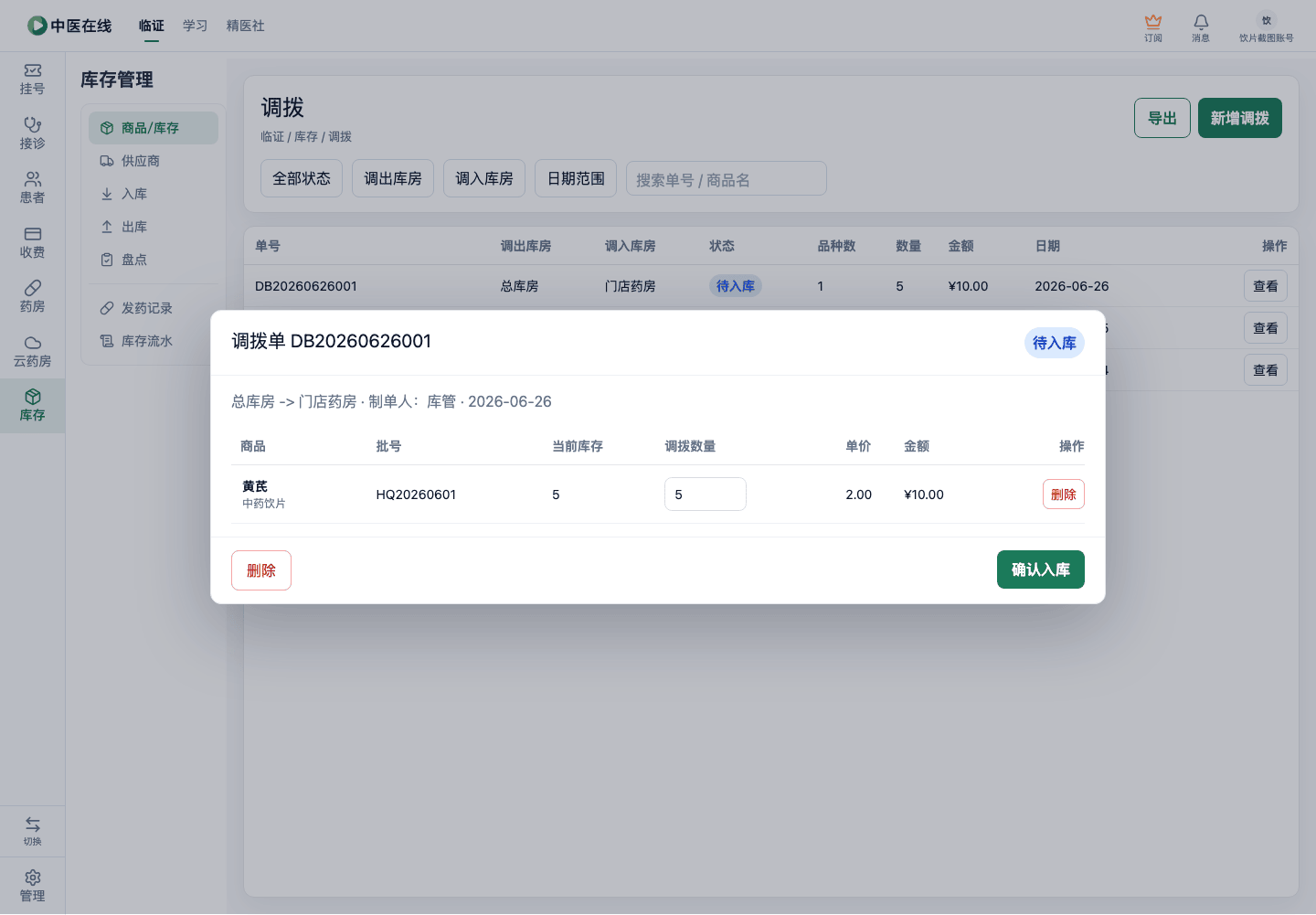Click the 门店药房 cell in table
The height and width of the screenshot is (915, 1316).
(x=631, y=286)
